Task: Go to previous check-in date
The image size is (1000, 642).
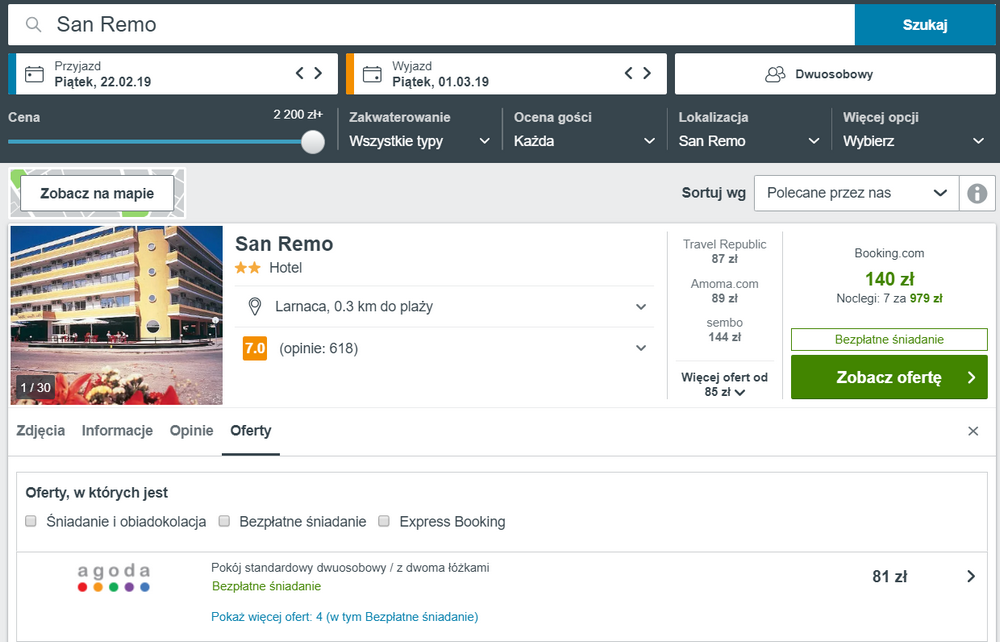Action: pyautogui.click(x=300, y=73)
